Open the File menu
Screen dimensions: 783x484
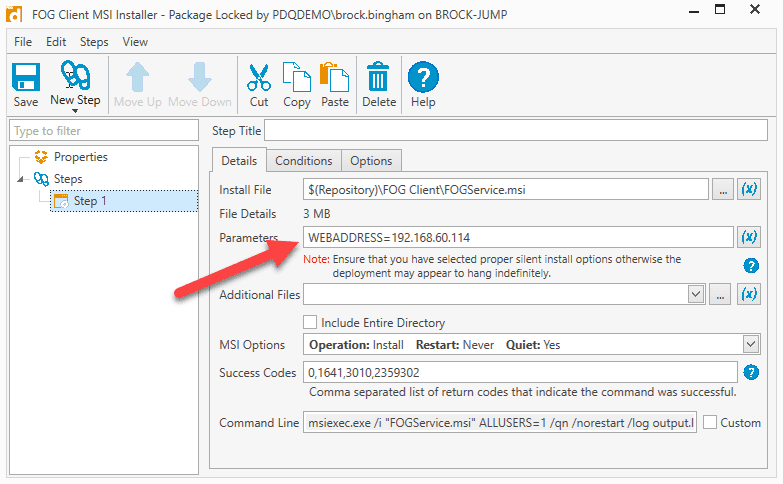(23, 42)
